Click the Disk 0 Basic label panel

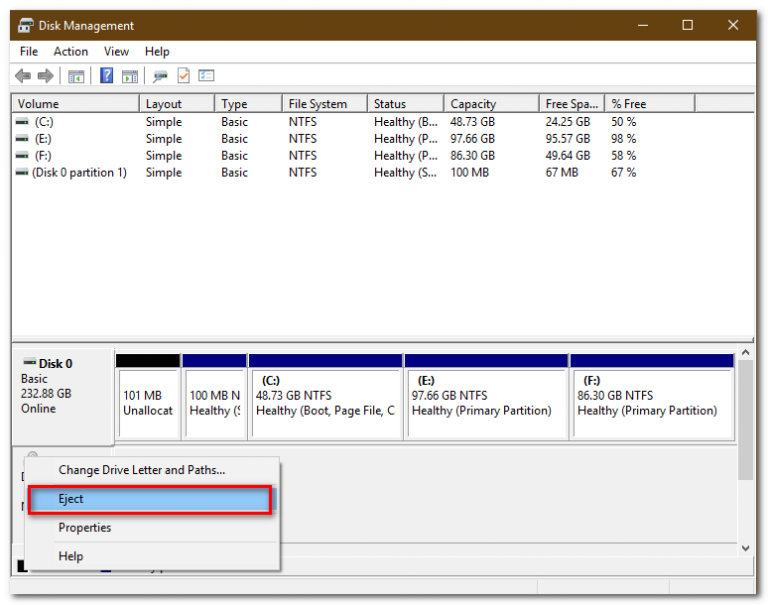[63, 397]
